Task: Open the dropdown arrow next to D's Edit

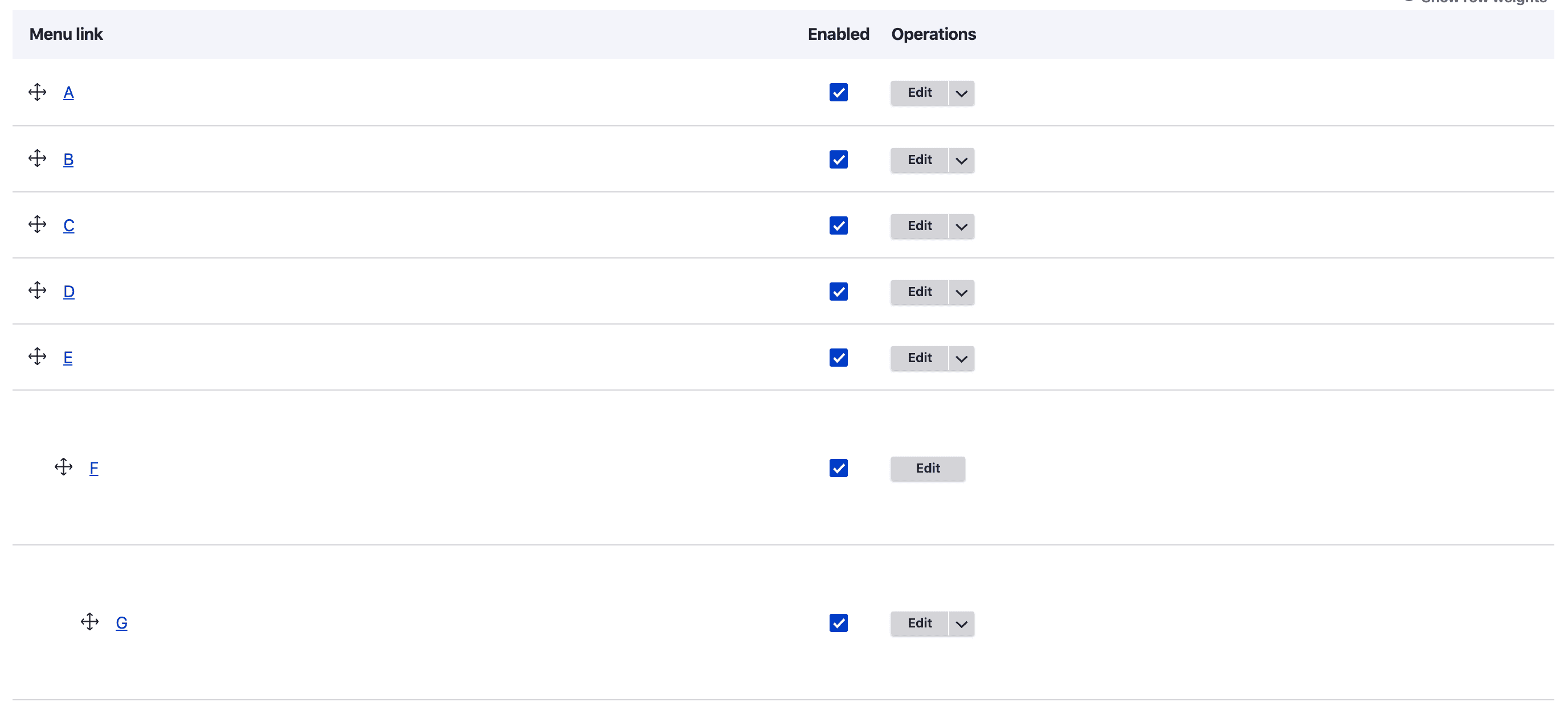Action: tap(961, 293)
